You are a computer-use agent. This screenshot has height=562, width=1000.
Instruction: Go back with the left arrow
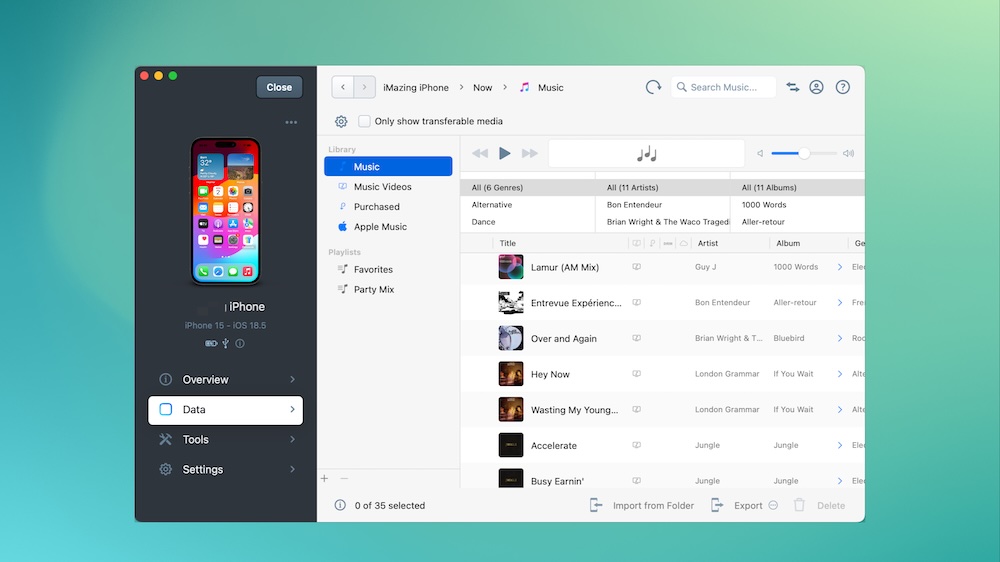click(x=342, y=87)
